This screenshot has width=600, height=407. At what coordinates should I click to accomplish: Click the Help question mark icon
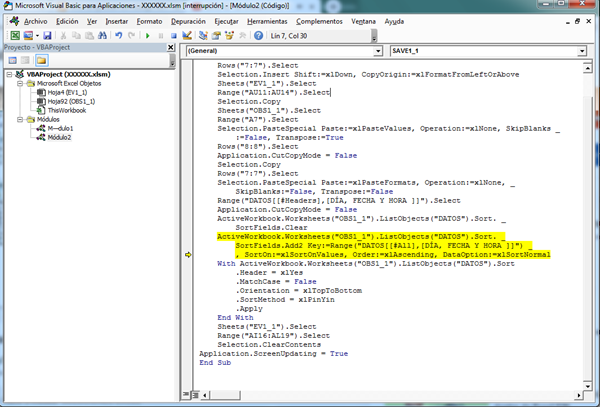(258, 35)
